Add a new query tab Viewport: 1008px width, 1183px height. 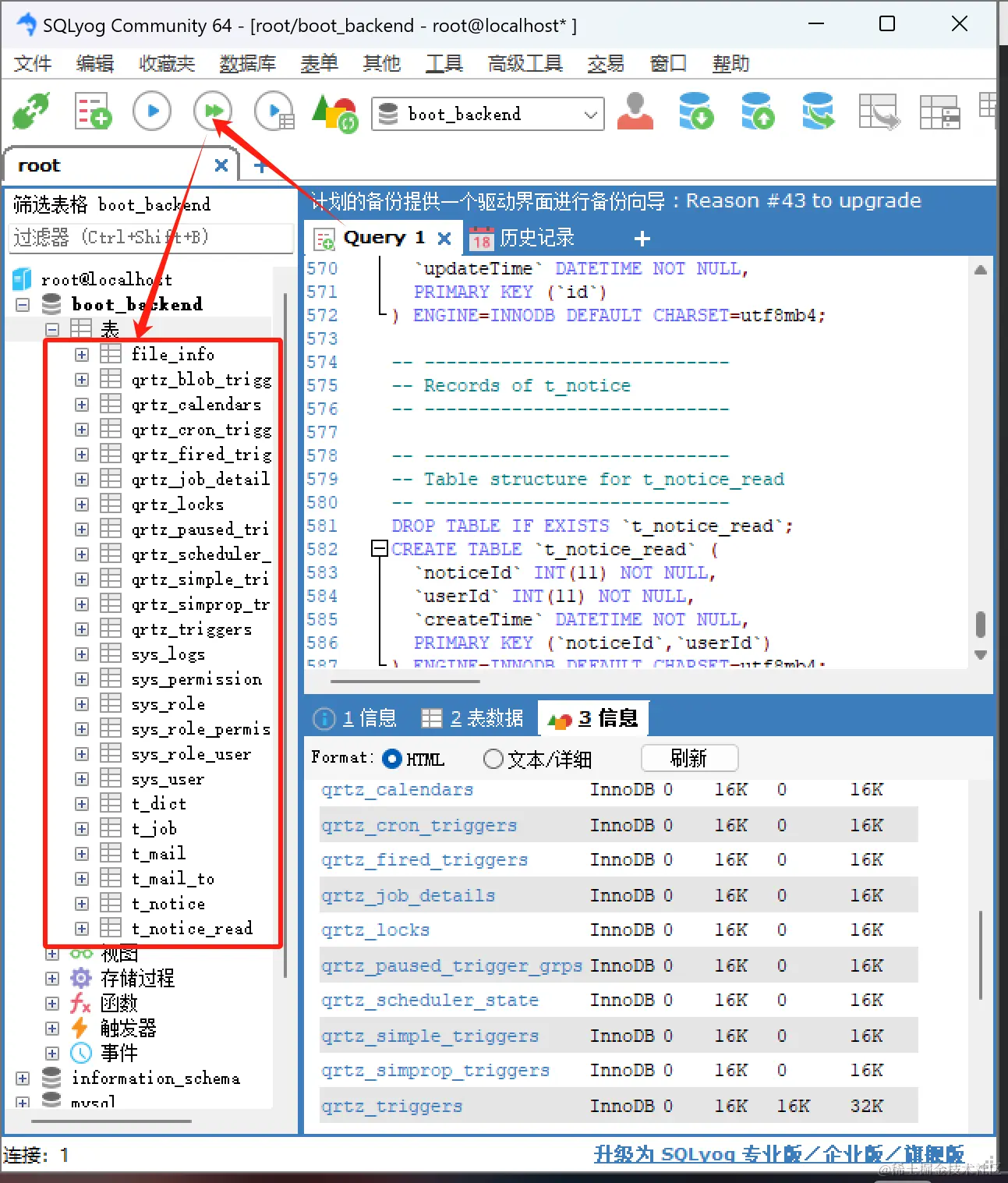click(x=642, y=239)
